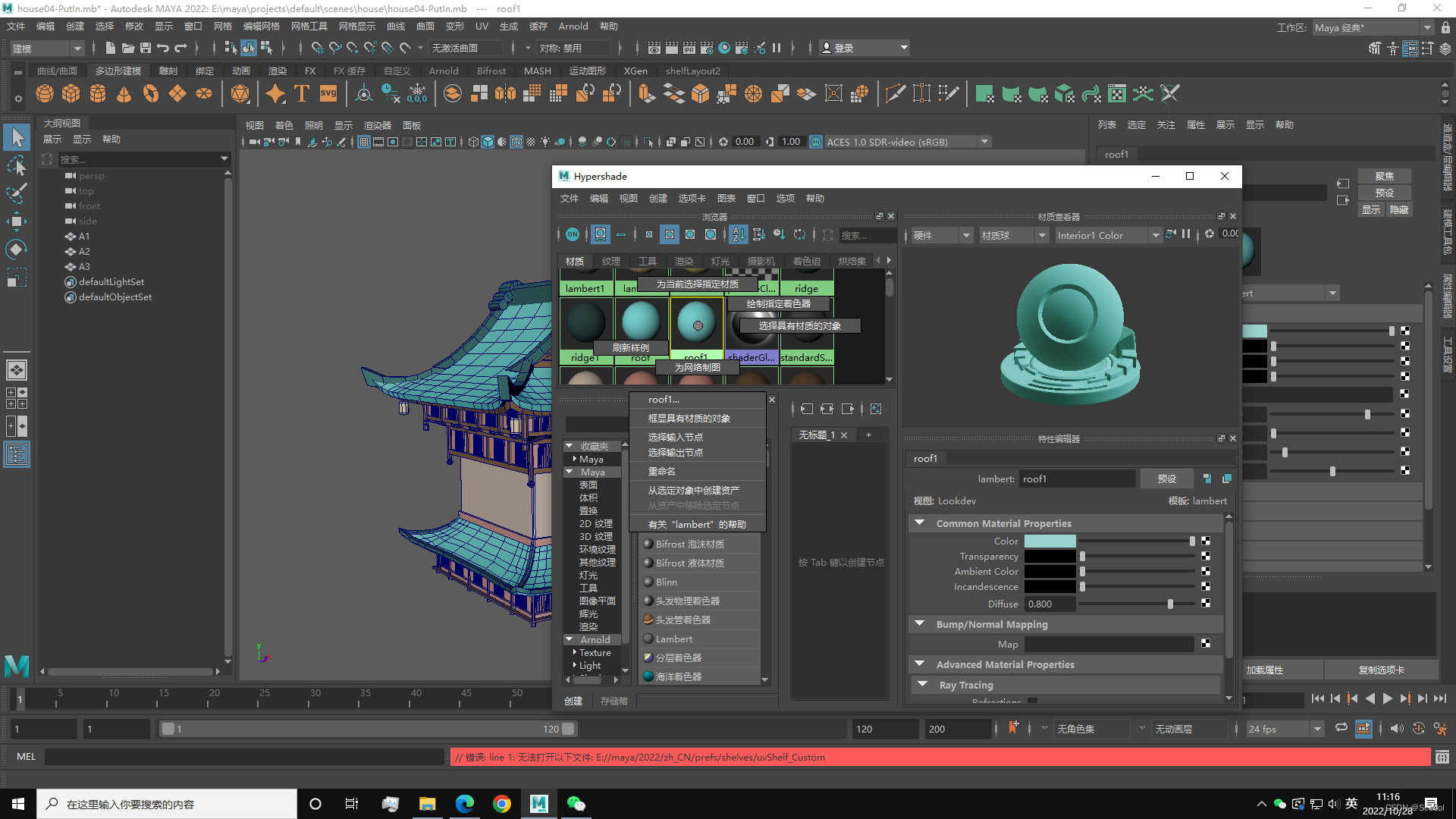The width and height of the screenshot is (1456, 819).
Task: Switch to the 纹理 tab in Hypershade
Action: tap(611, 261)
